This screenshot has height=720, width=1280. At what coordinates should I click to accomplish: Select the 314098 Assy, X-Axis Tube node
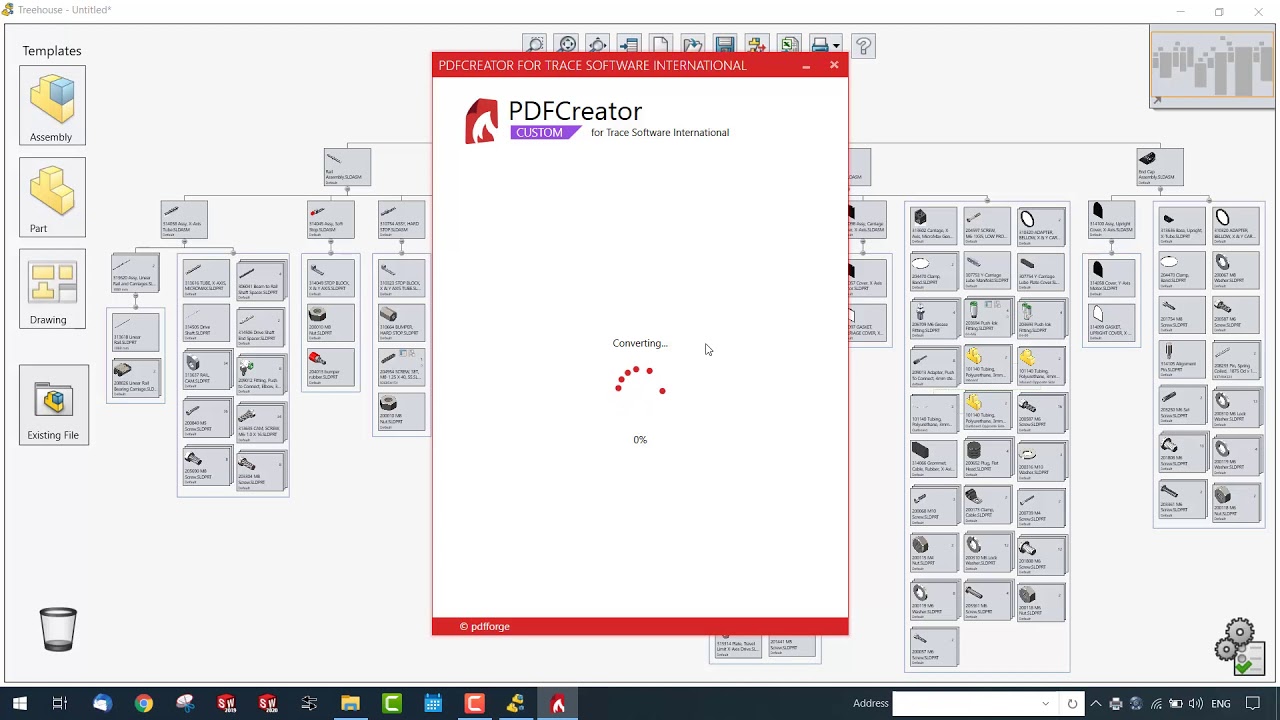click(184, 219)
